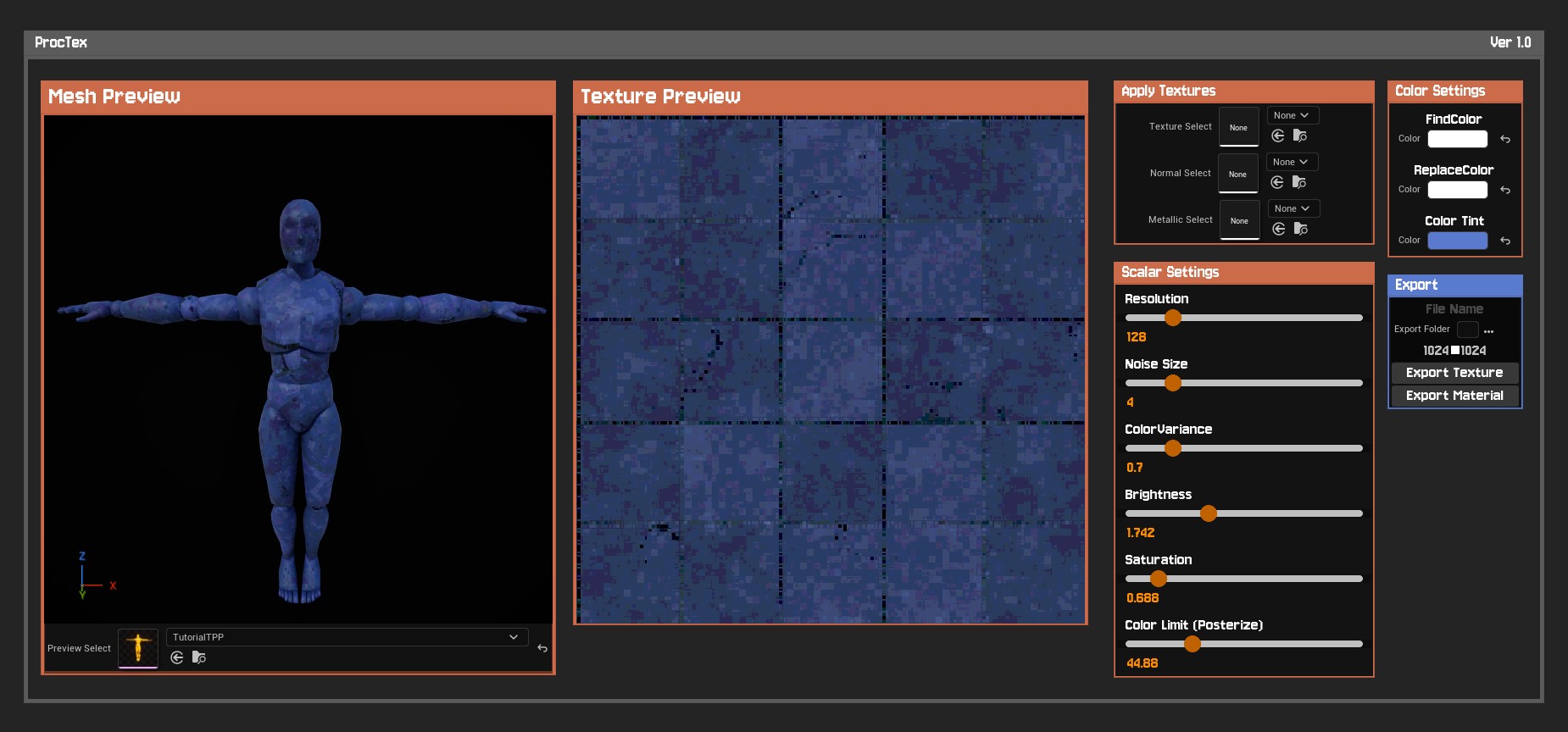1568x732 pixels.
Task: Browse to Metallic Select asset in content browser
Action: 1301,229
